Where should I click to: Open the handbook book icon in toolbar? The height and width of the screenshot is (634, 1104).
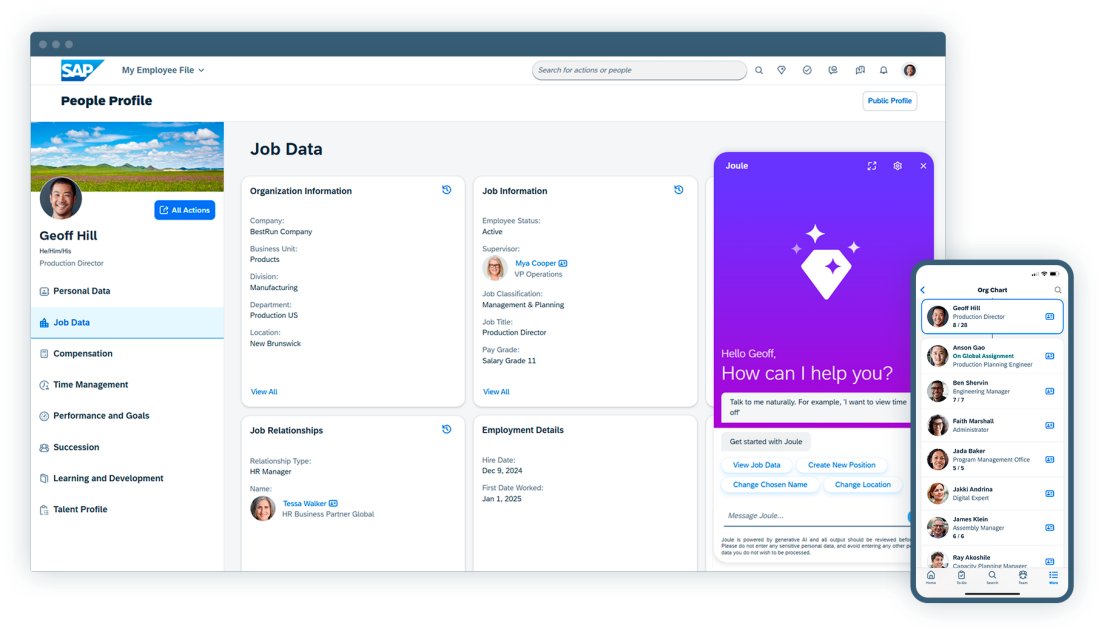[x=858, y=70]
